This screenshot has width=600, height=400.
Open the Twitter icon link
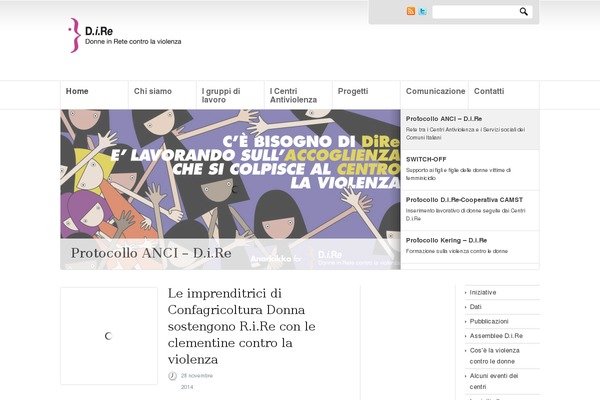[x=422, y=11]
